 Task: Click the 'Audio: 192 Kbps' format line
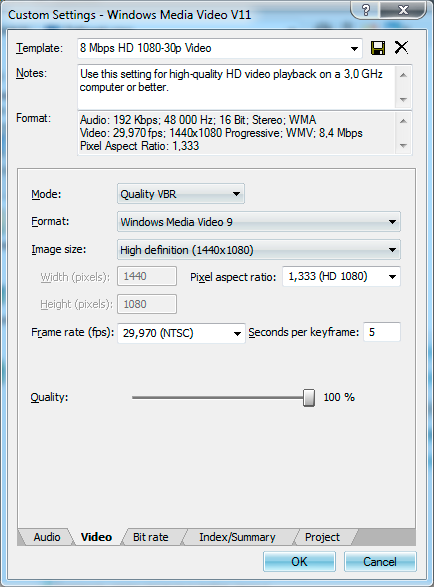198,120
